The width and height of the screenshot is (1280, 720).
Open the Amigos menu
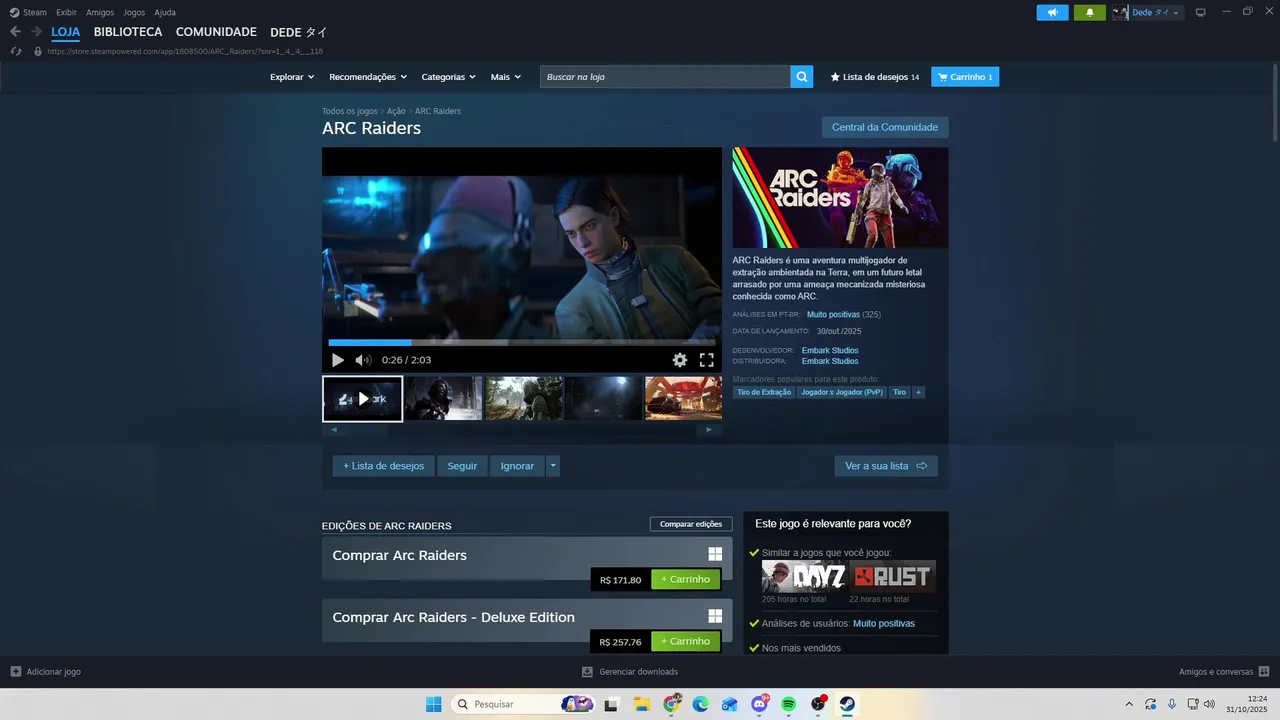point(100,12)
